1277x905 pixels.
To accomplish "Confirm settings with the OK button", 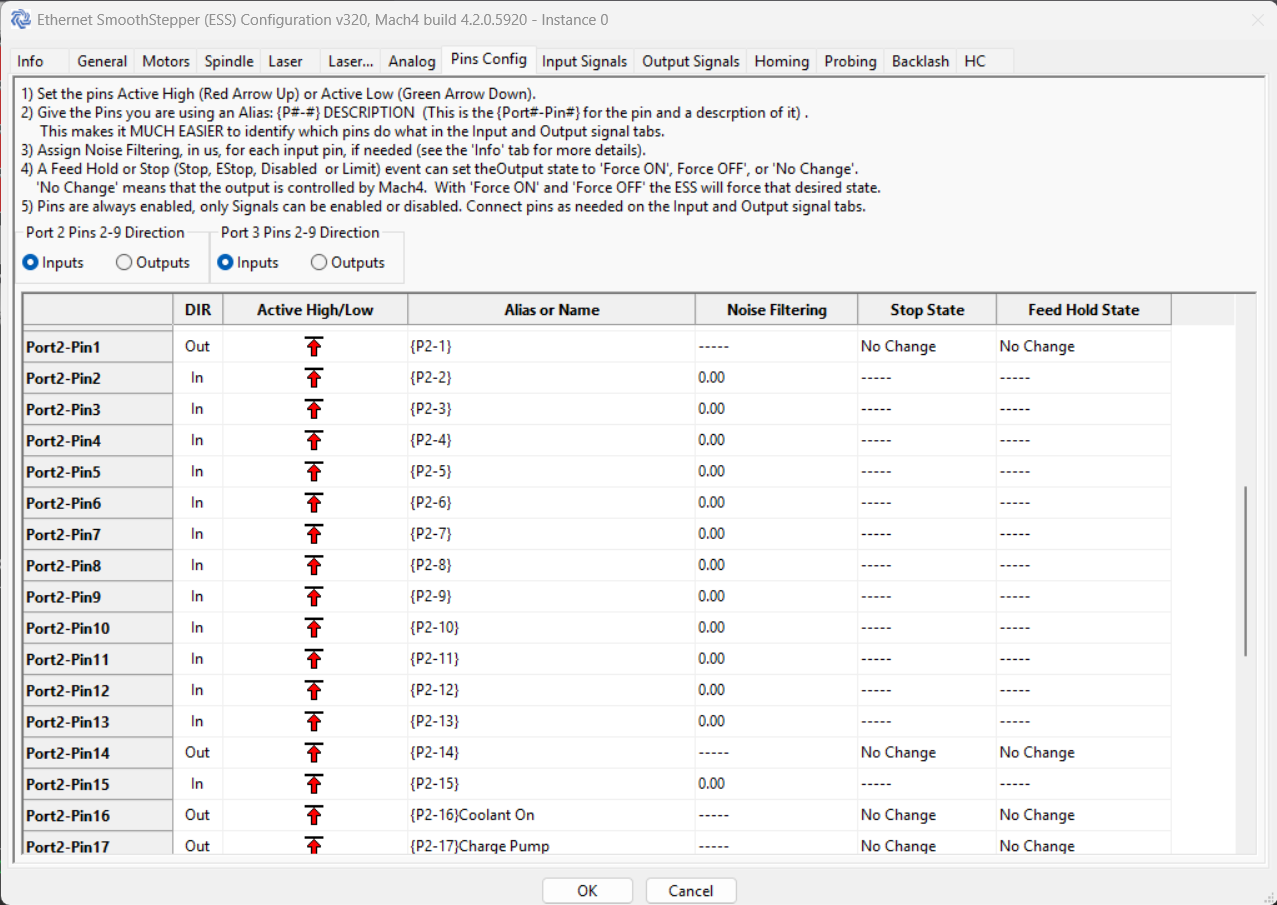I will coord(588,891).
